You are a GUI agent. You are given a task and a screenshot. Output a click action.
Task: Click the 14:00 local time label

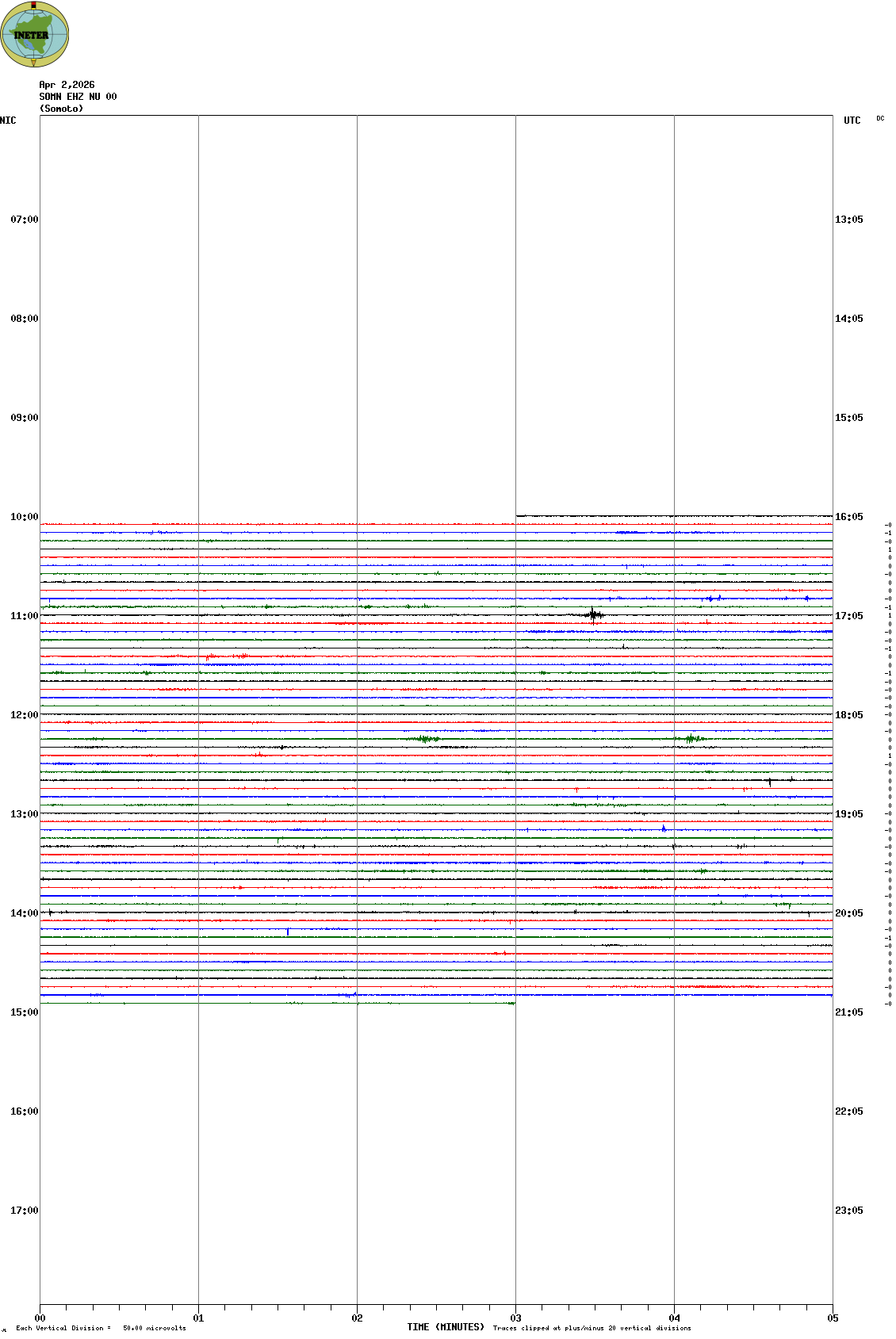click(24, 913)
